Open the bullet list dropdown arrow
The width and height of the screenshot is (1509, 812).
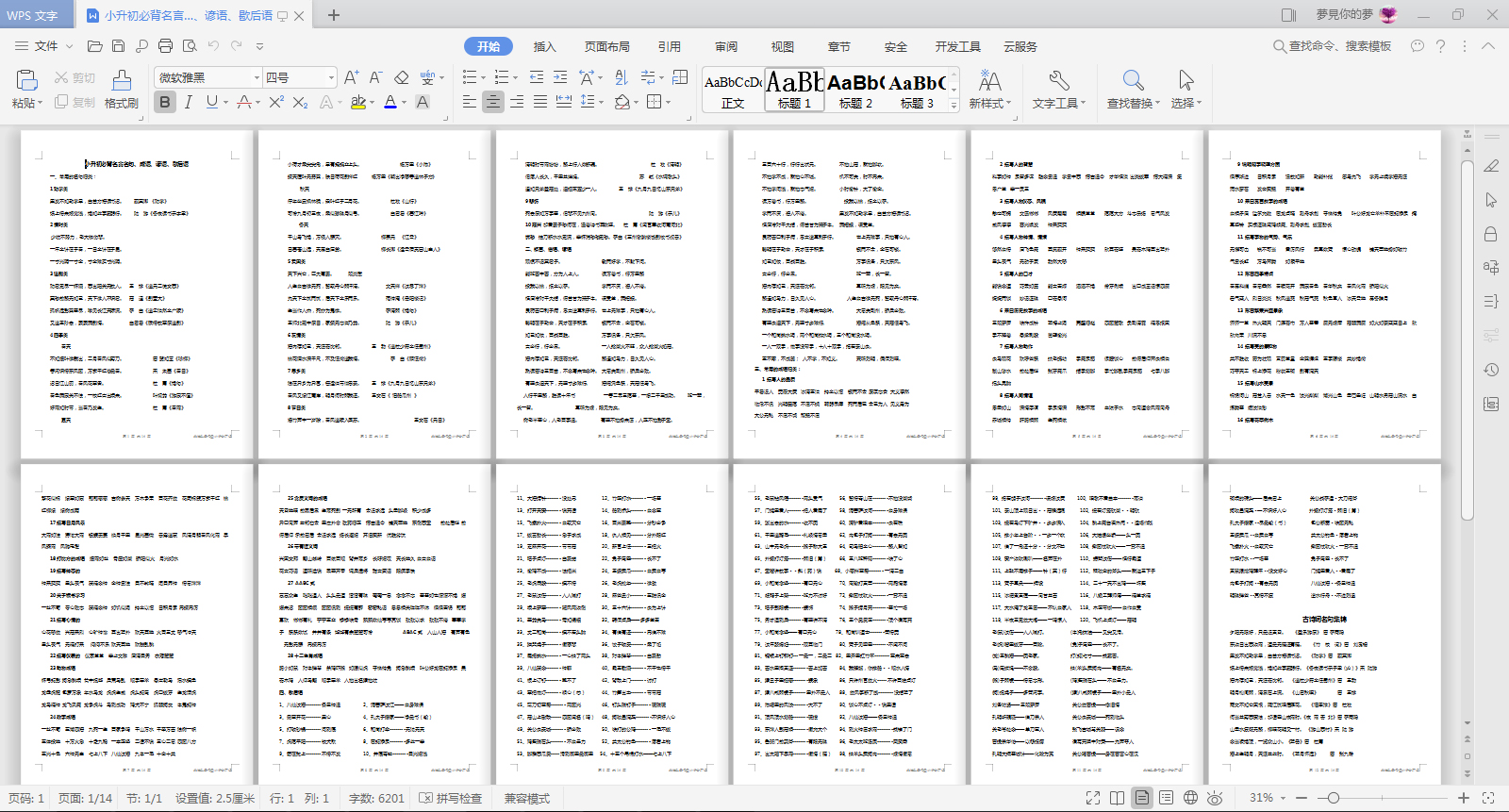483,78
